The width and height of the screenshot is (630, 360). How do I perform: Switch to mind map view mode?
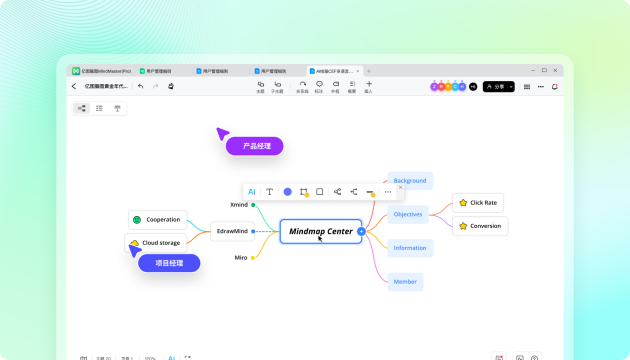click(x=82, y=108)
